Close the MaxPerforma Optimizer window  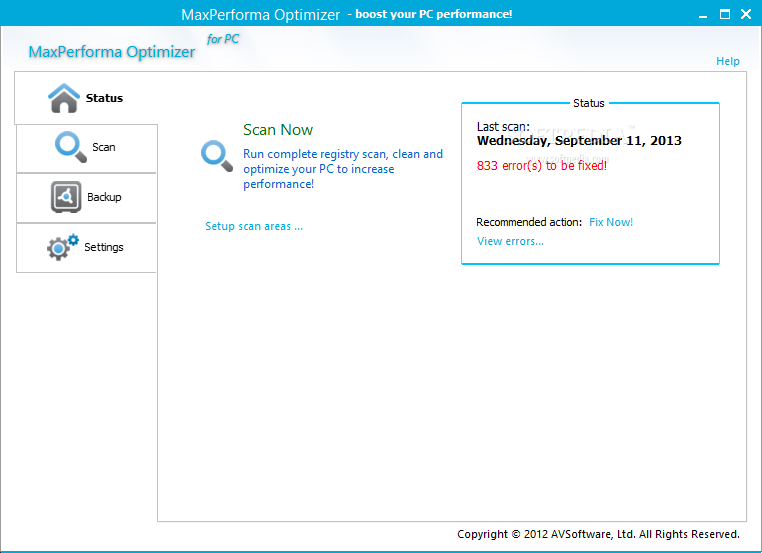[746, 14]
